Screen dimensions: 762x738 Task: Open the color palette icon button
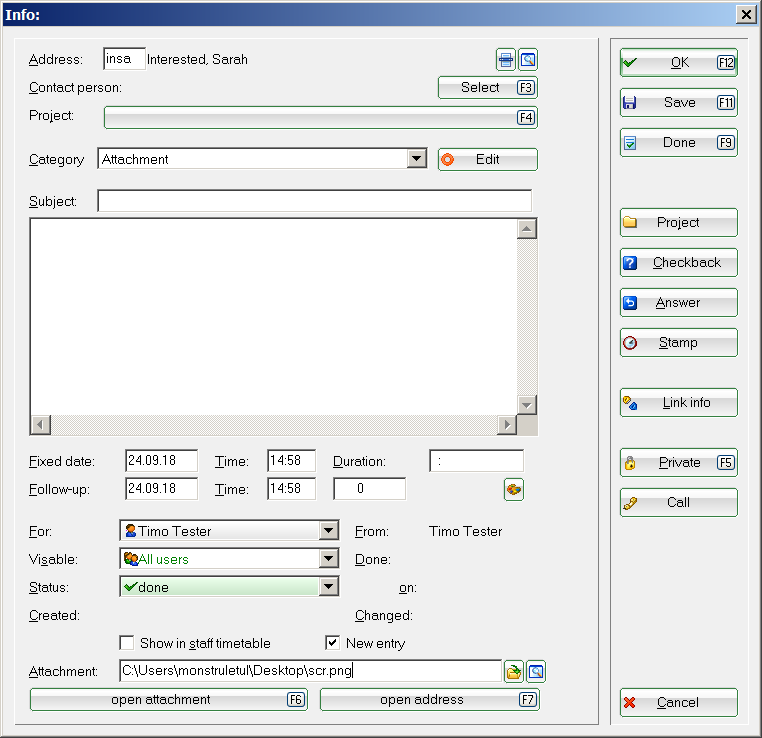click(x=513, y=489)
